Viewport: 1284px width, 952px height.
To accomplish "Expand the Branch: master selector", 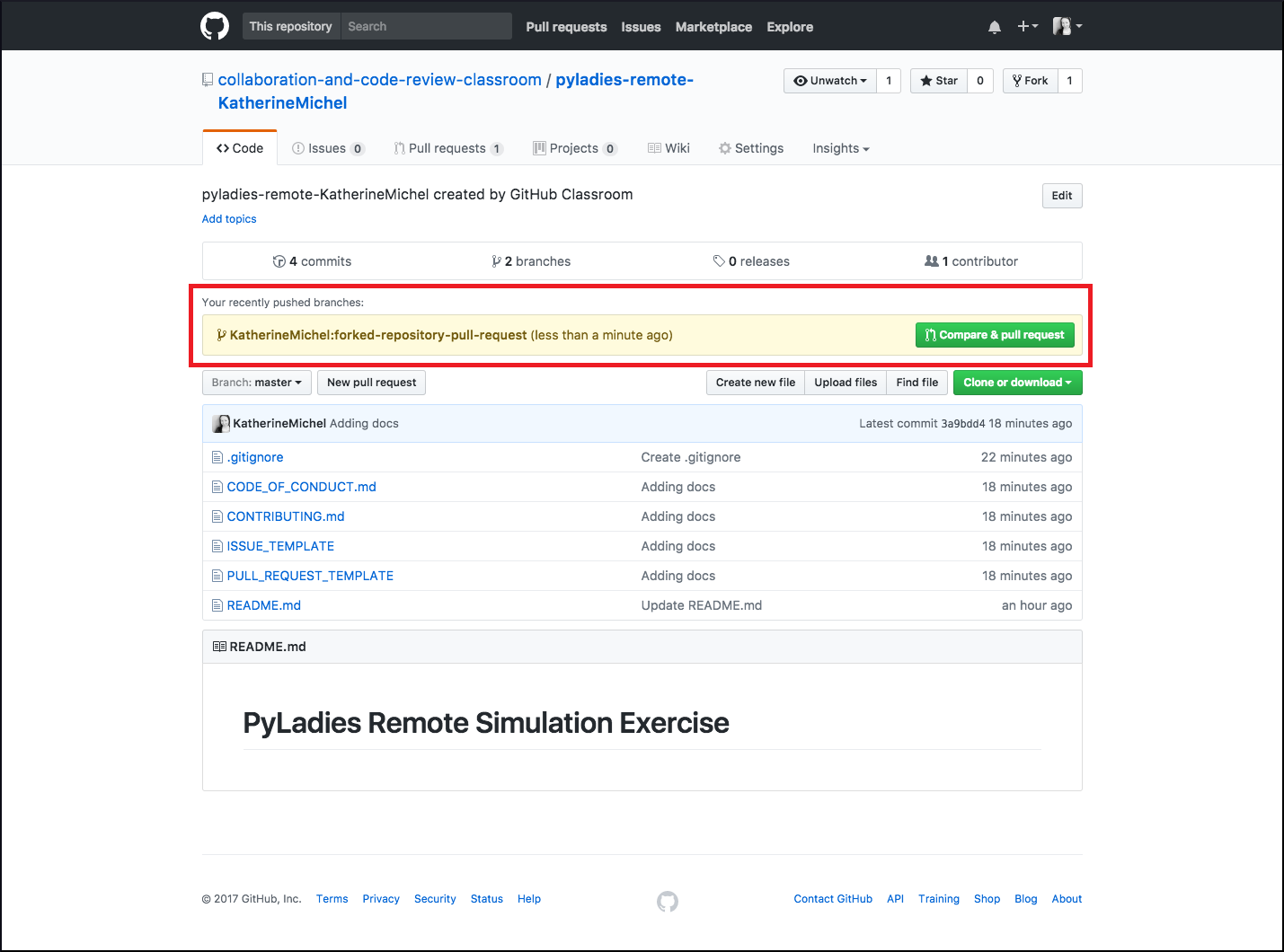I will pyautogui.click(x=257, y=383).
